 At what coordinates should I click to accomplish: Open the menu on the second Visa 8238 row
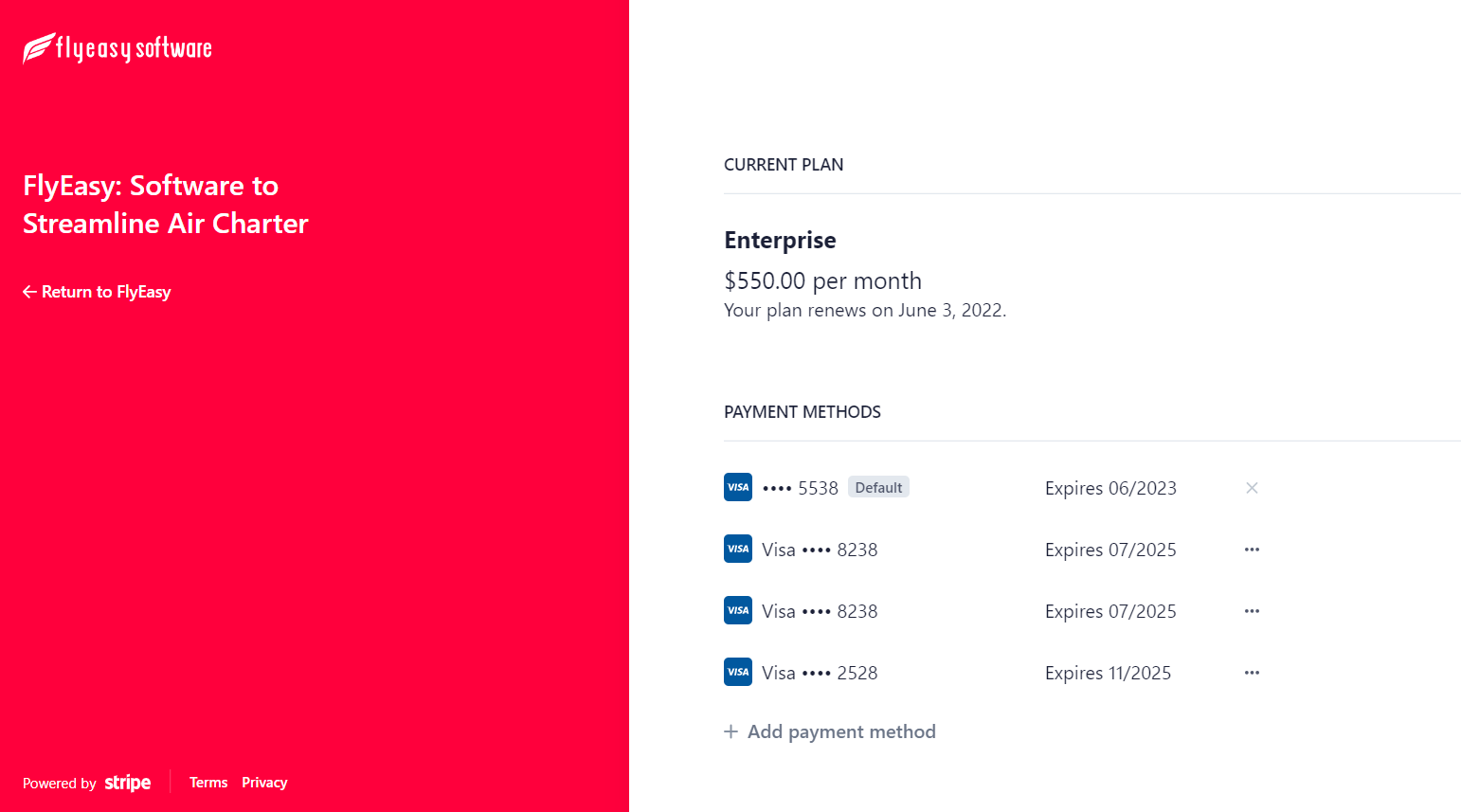click(x=1252, y=610)
